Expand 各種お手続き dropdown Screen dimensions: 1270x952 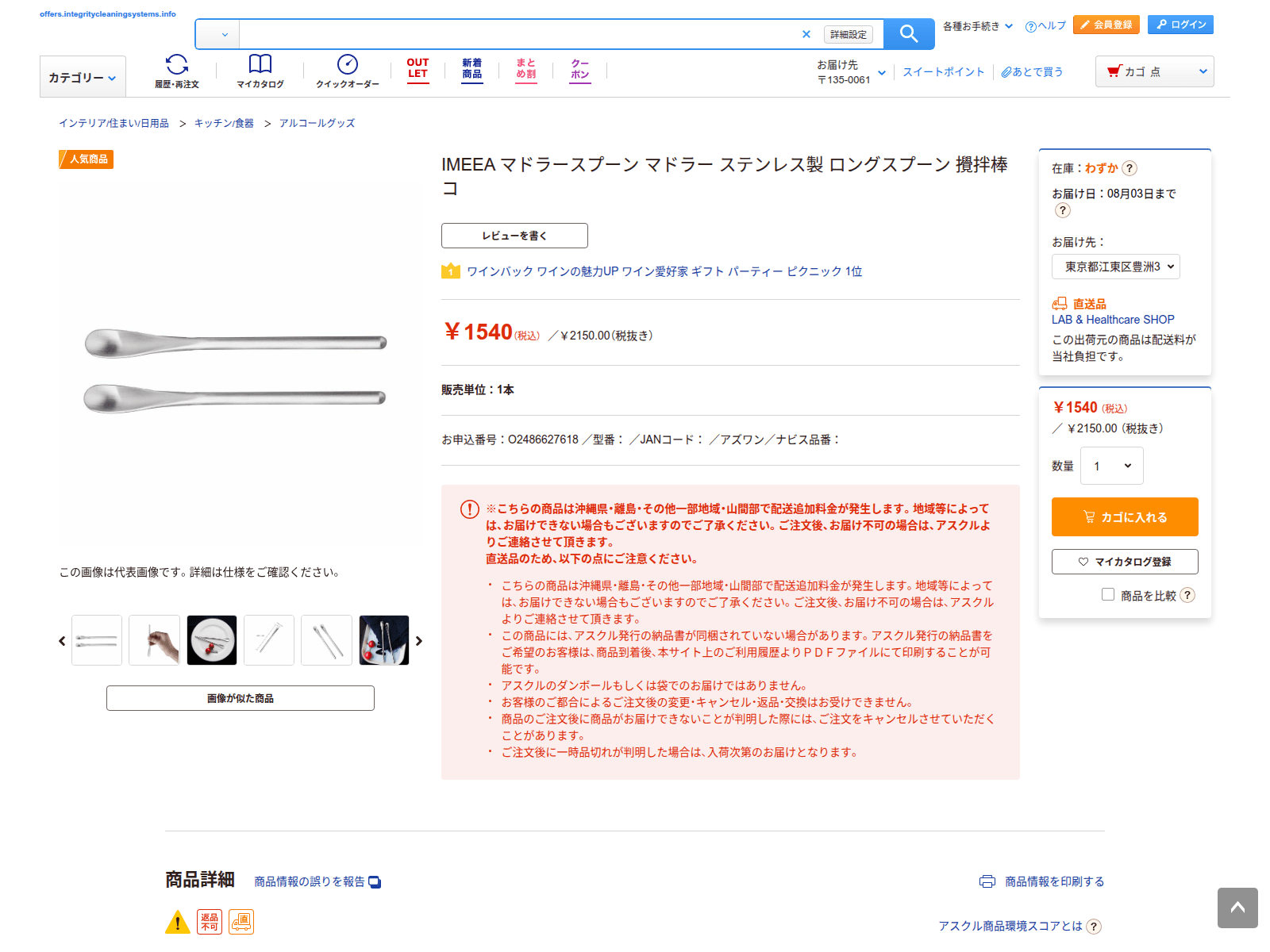tap(977, 26)
